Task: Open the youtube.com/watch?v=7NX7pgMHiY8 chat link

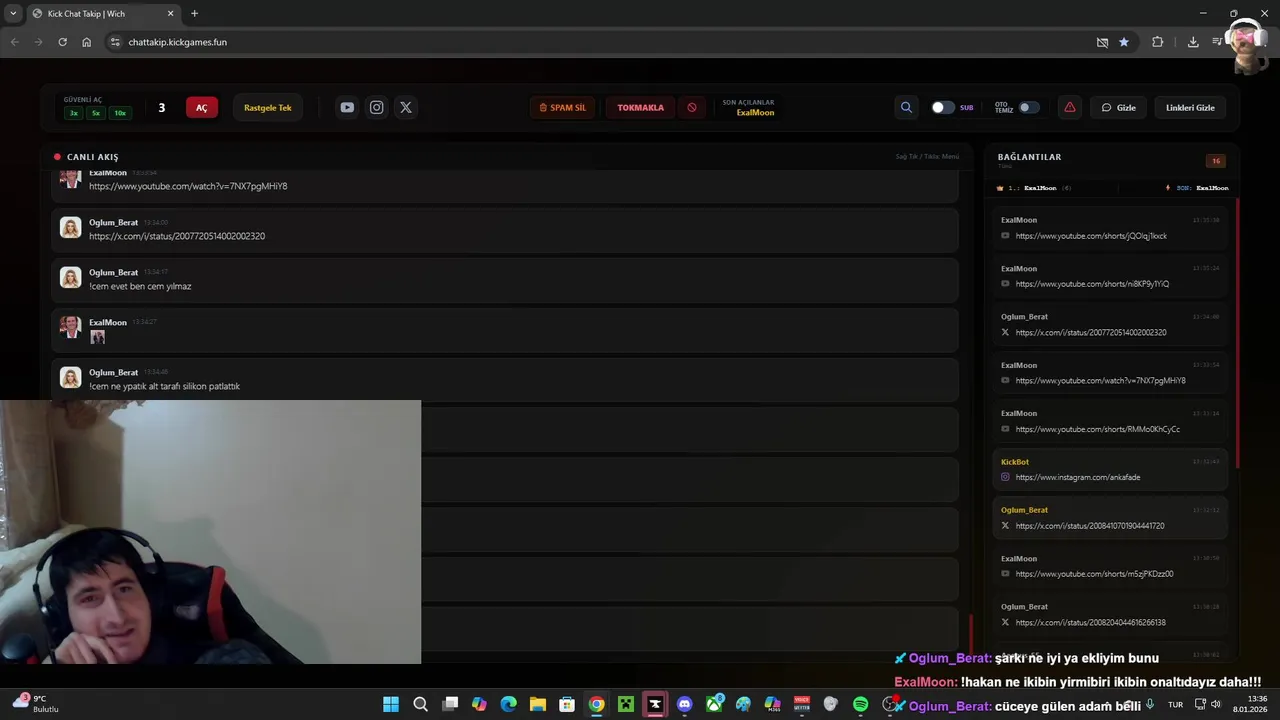Action: 188,186
